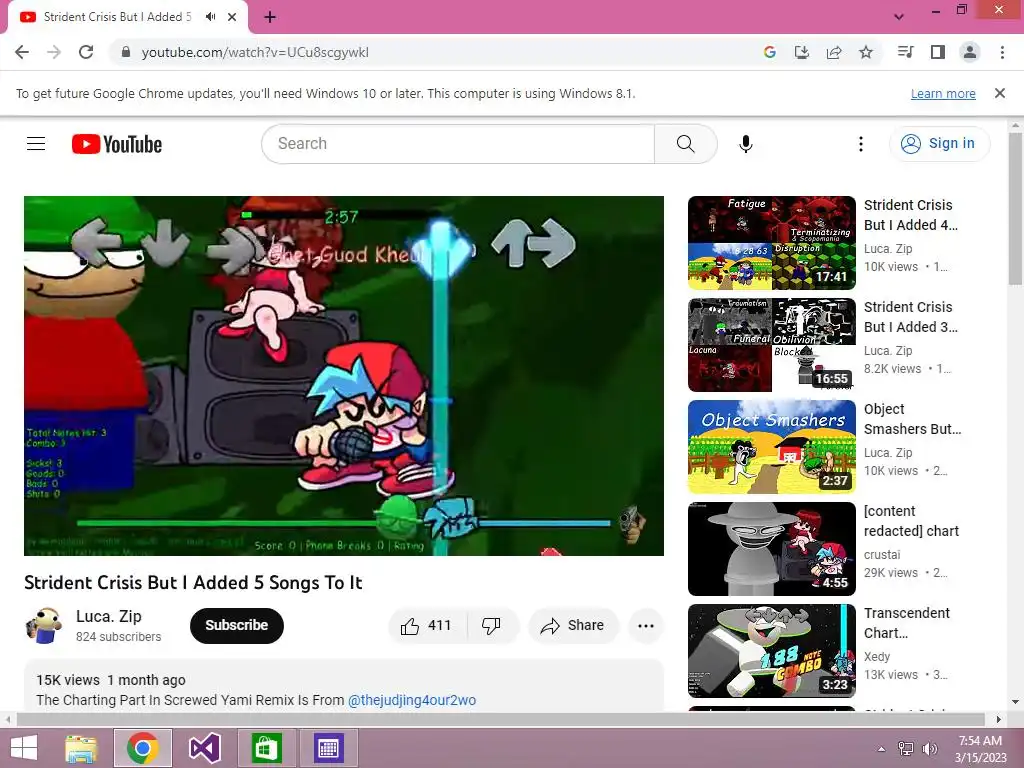Open more actions menu beside Share

[646, 626]
